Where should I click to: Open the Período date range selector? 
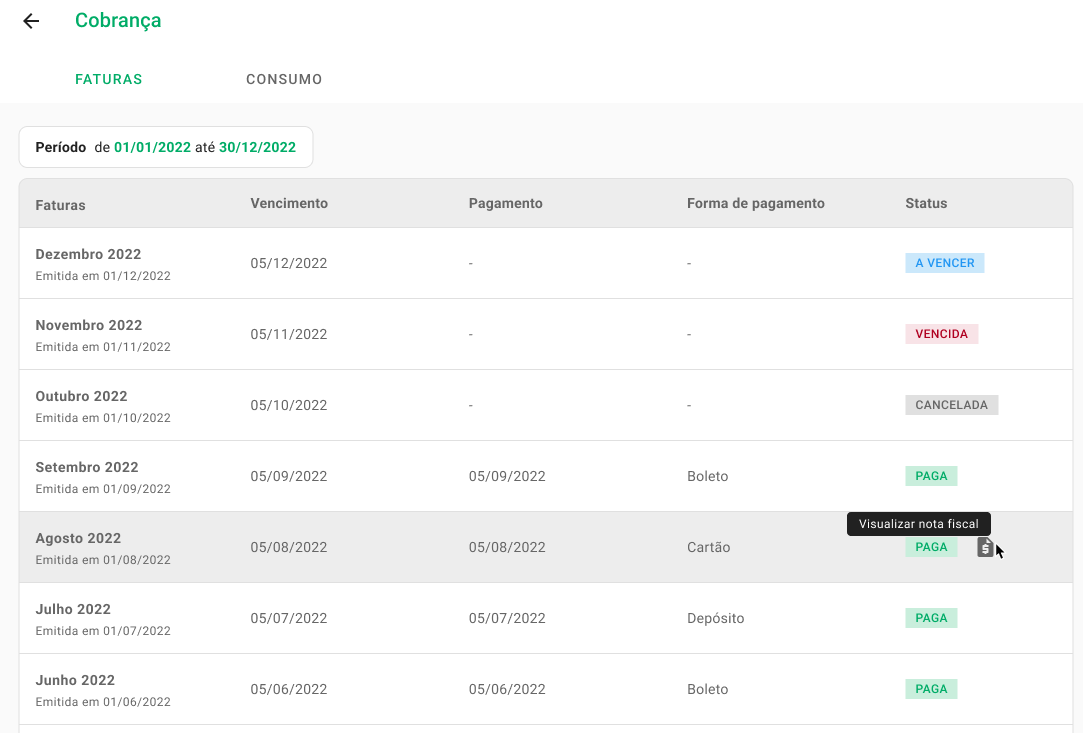[166, 147]
